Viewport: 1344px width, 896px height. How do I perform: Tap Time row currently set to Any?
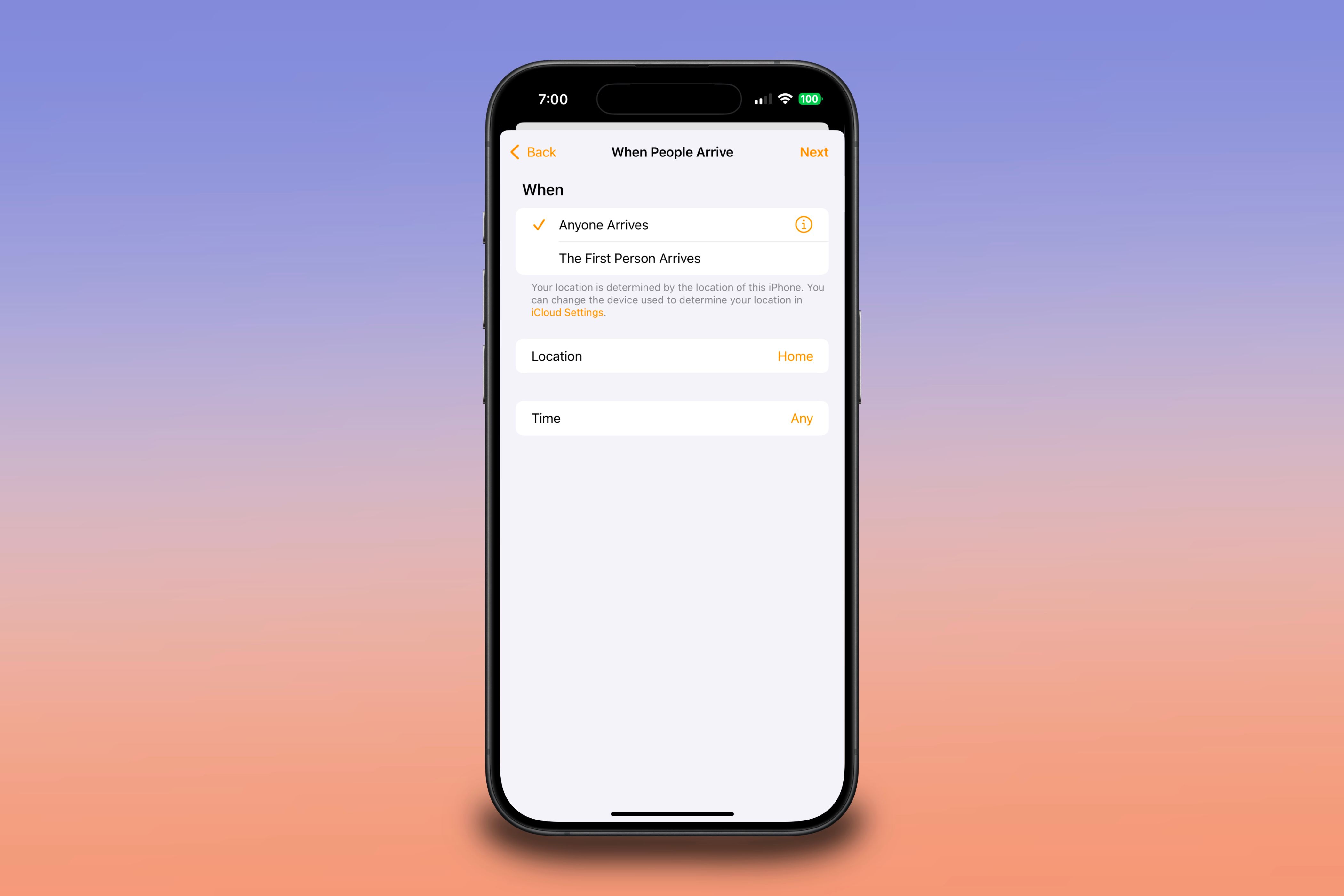672,418
